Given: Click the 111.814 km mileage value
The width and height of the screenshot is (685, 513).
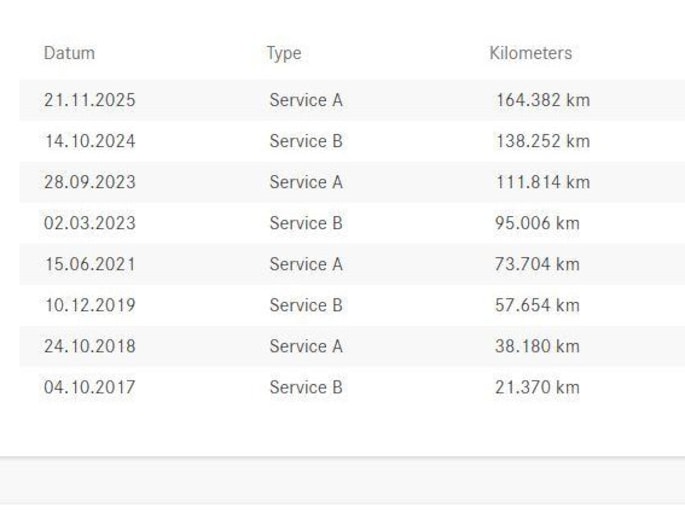Looking at the screenshot, I should pyautogui.click(x=542, y=182).
